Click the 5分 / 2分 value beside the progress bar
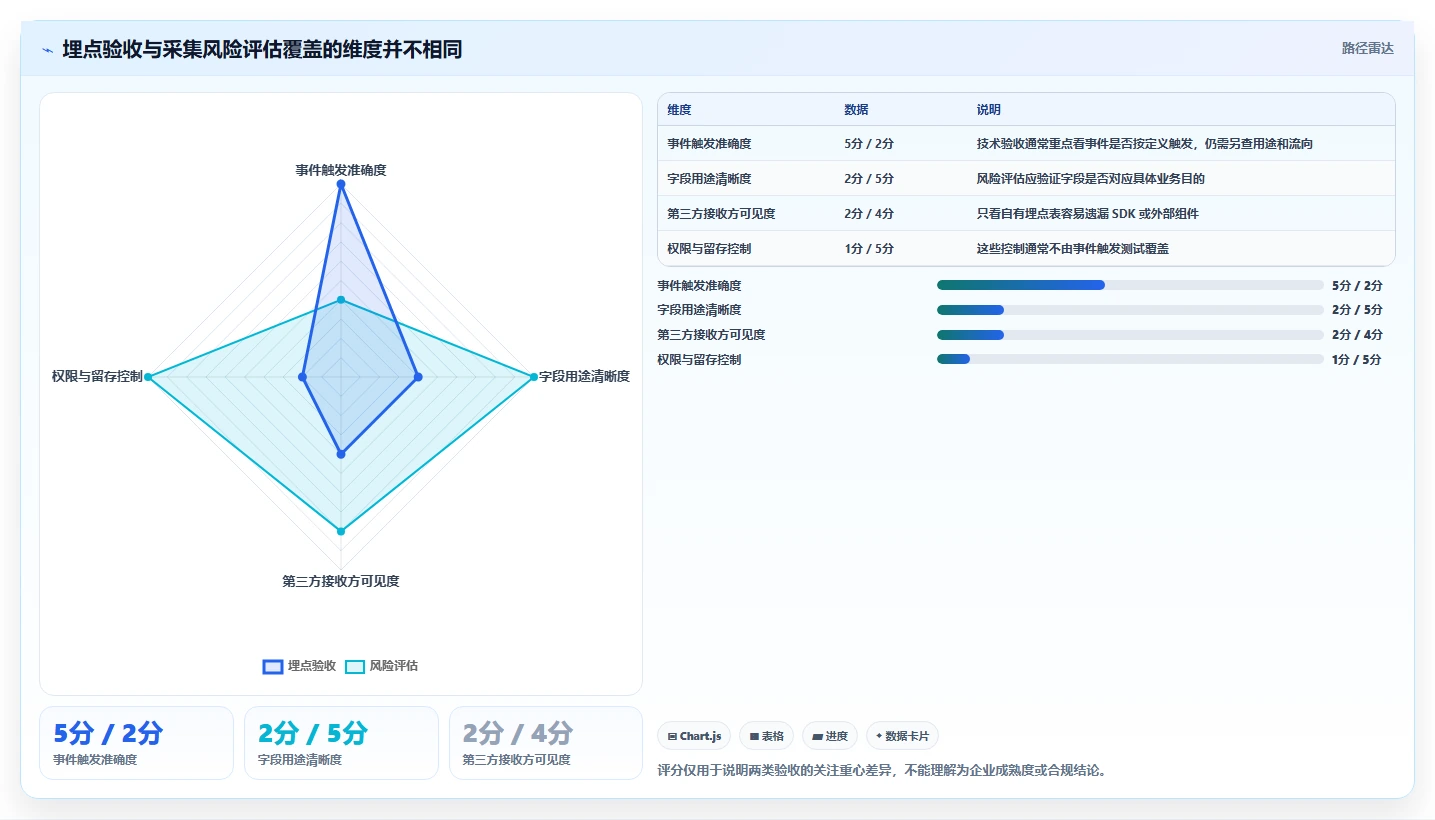The height and width of the screenshot is (820, 1435). pos(1357,286)
